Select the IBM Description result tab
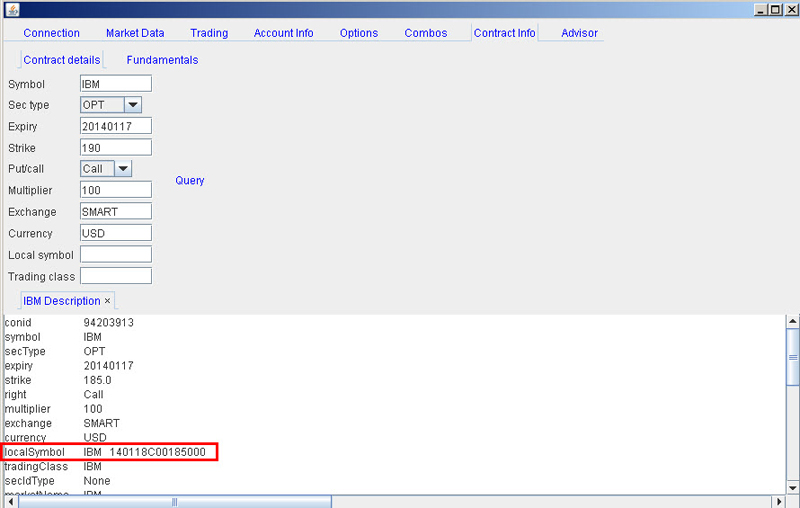The width and height of the screenshot is (800, 508). [62, 301]
